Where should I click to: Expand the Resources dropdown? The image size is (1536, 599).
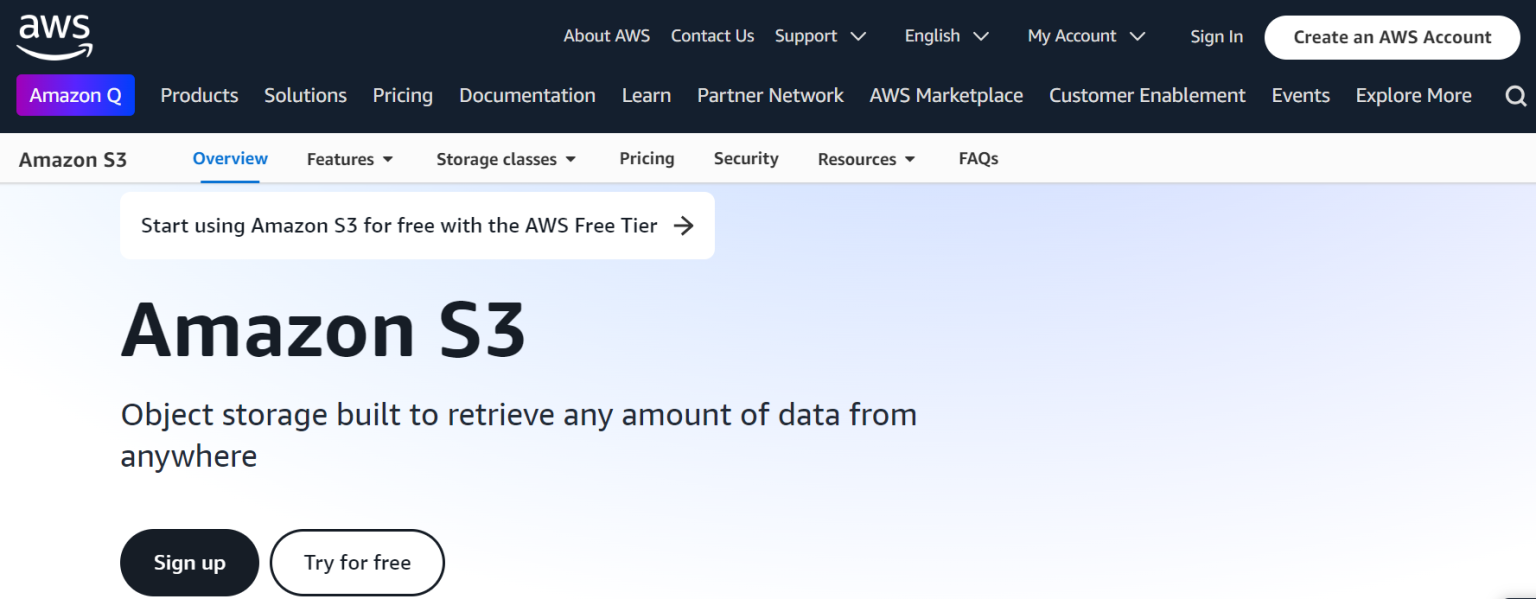pyautogui.click(x=866, y=159)
